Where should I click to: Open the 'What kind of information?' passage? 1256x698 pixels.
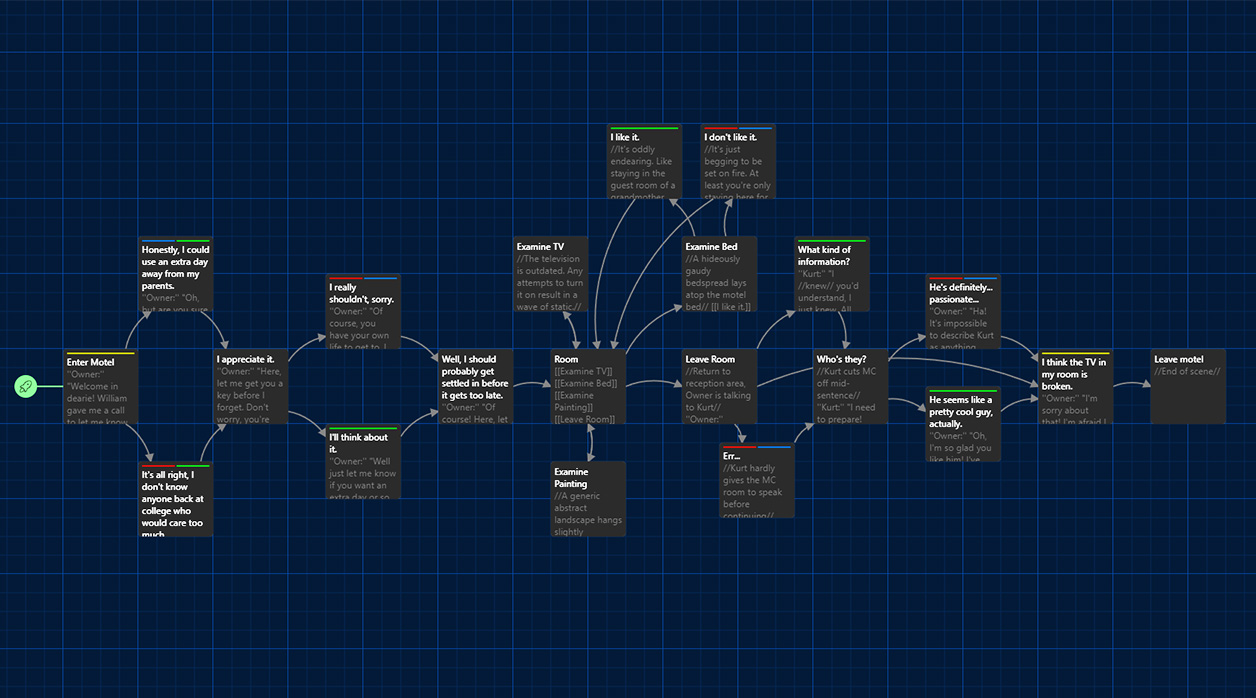831,275
